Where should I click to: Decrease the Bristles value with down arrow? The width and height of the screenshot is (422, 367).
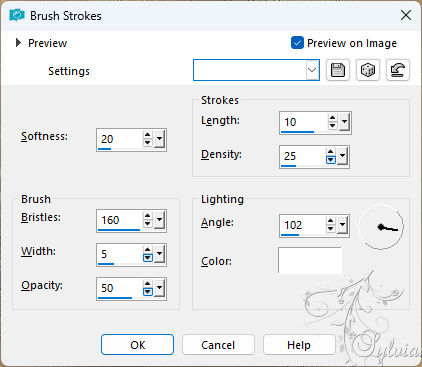pos(148,224)
